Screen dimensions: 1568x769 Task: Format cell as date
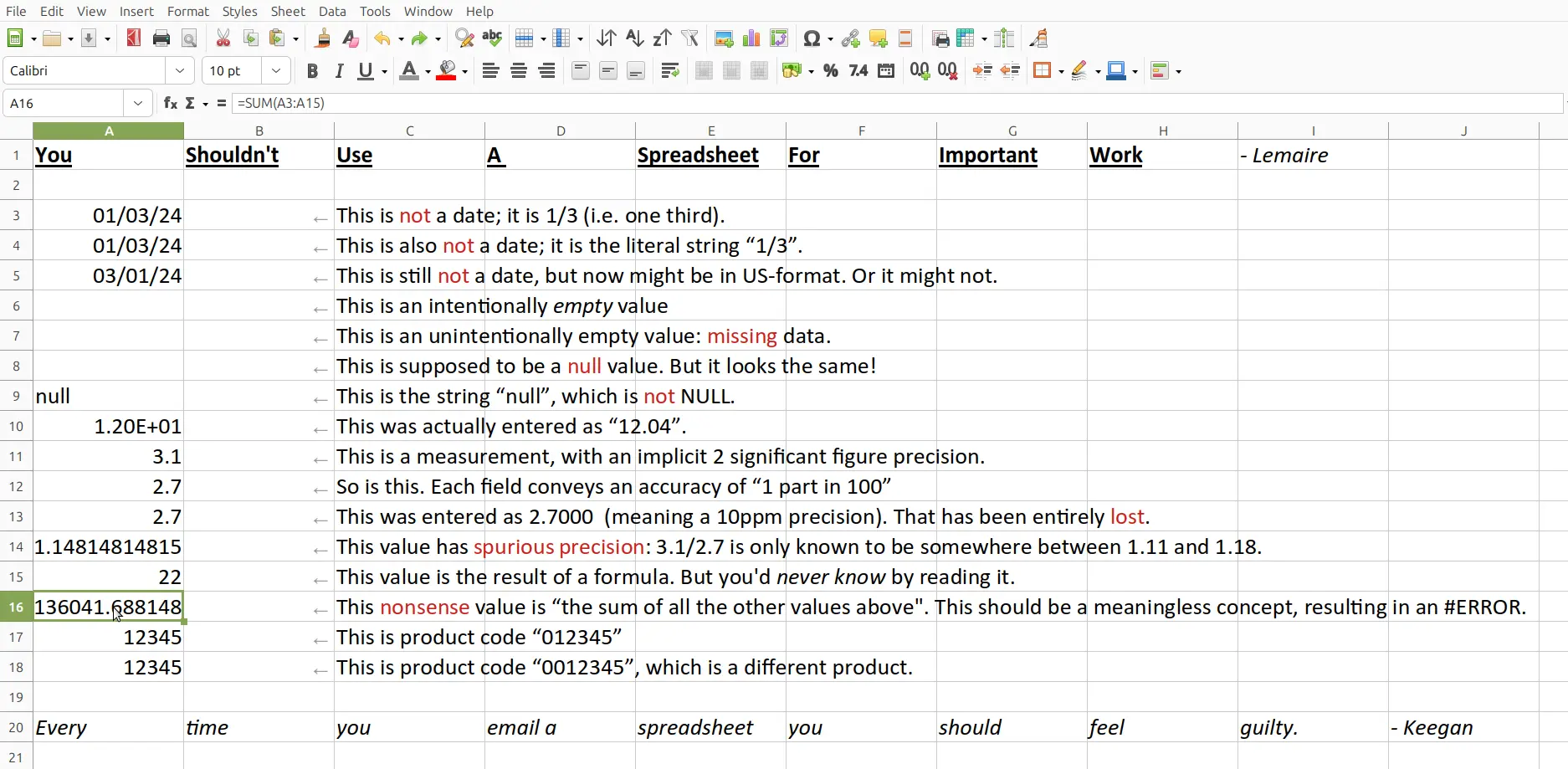(886, 71)
